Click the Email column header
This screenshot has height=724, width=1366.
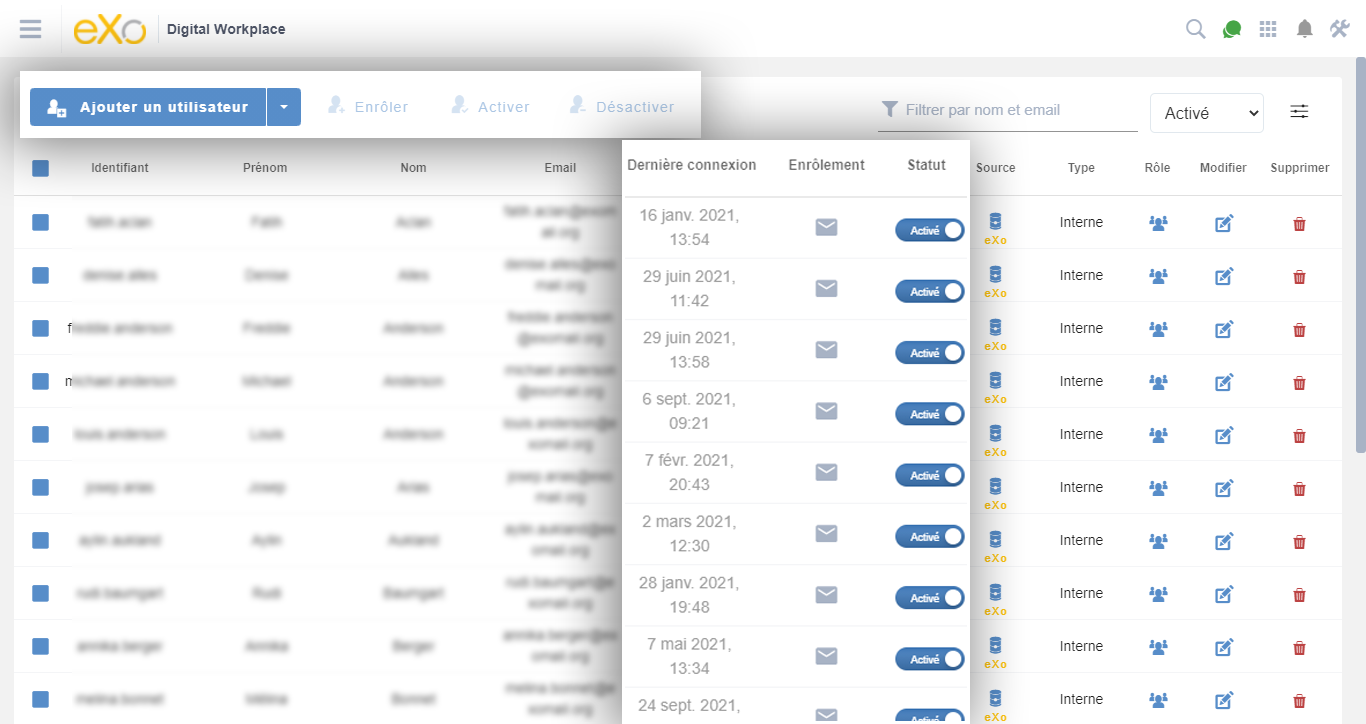point(560,168)
